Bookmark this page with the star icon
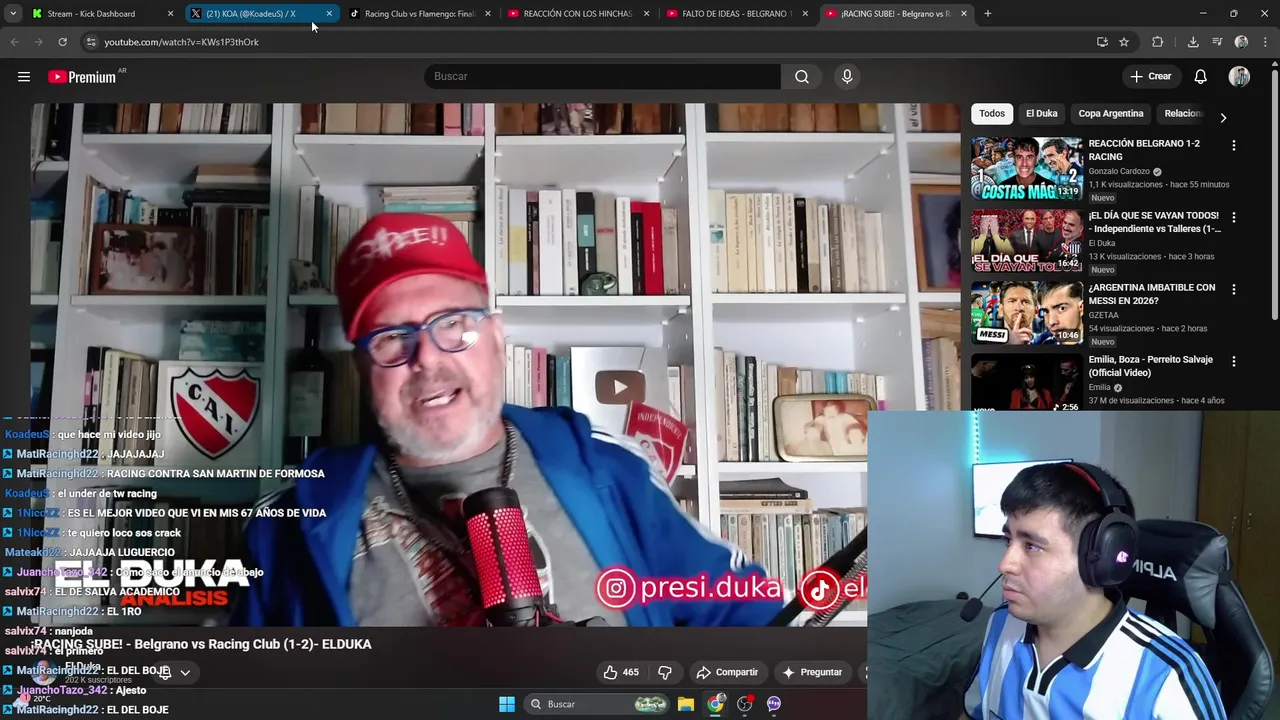 click(x=1124, y=42)
